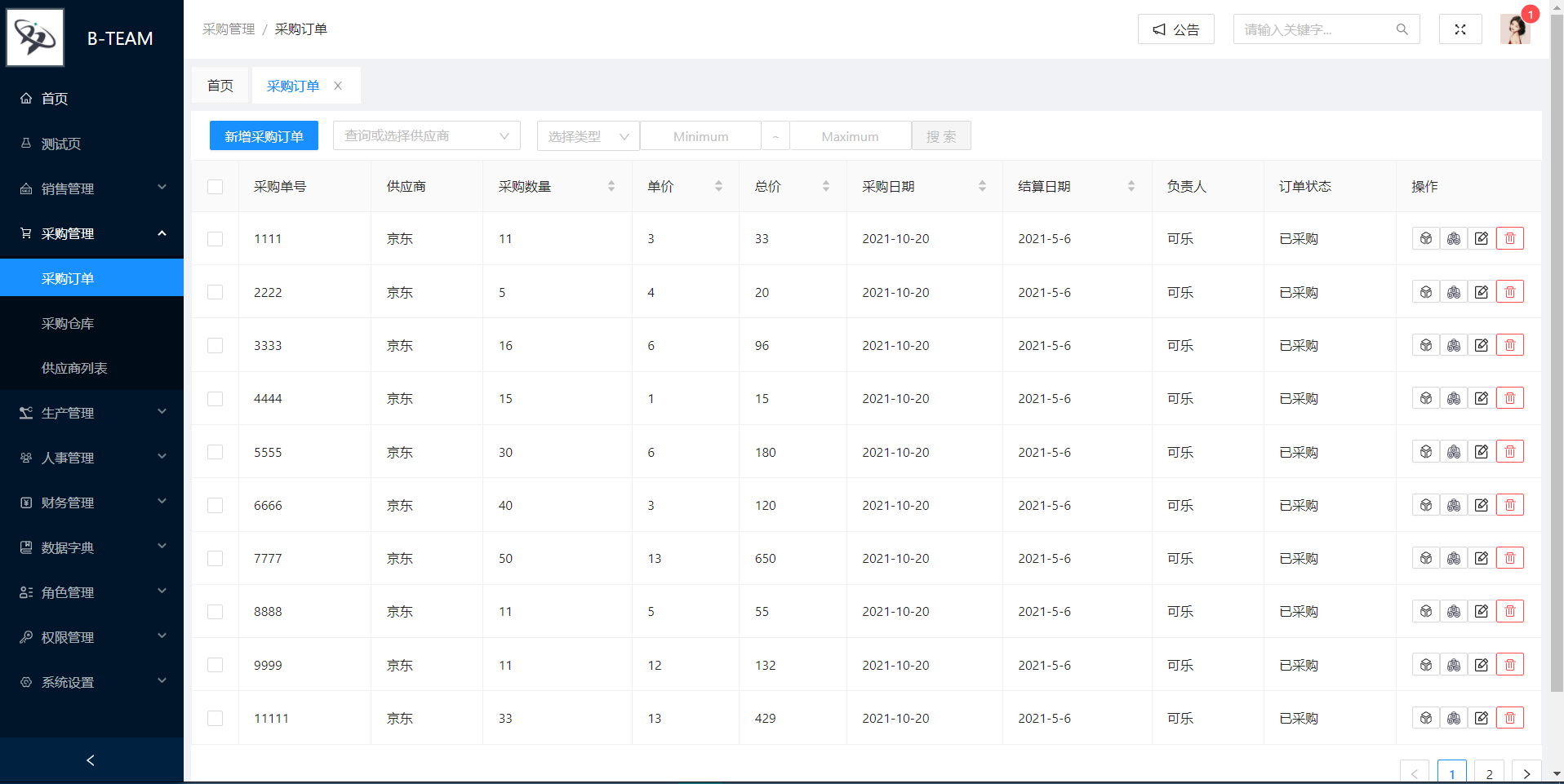Select the checkbox for order 6666
The width and height of the screenshot is (1564, 784).
click(215, 506)
